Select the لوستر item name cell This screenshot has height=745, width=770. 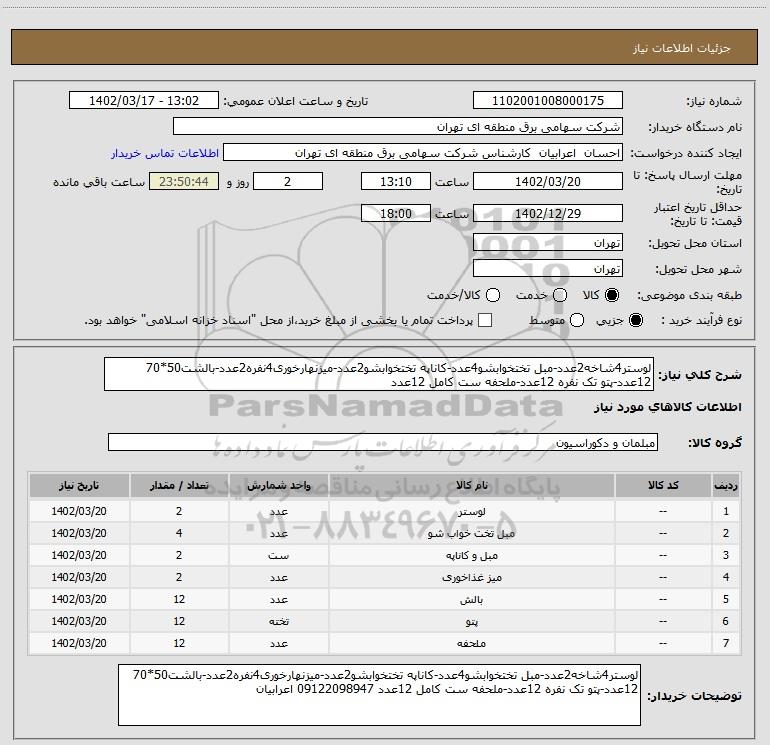[471, 511]
